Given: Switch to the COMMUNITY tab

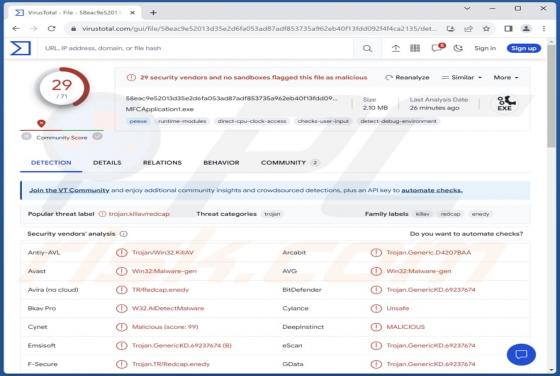Looking at the screenshot, I should [x=289, y=163].
